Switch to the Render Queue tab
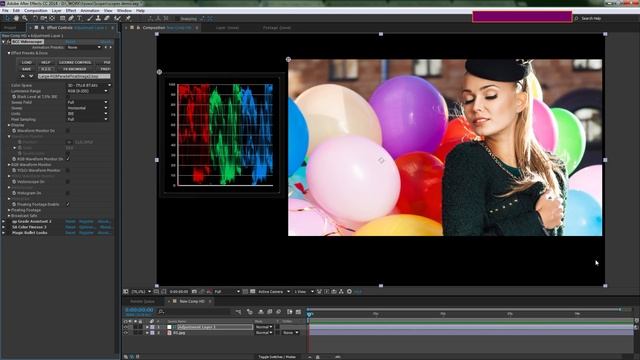The width and height of the screenshot is (640, 360). pos(142,301)
